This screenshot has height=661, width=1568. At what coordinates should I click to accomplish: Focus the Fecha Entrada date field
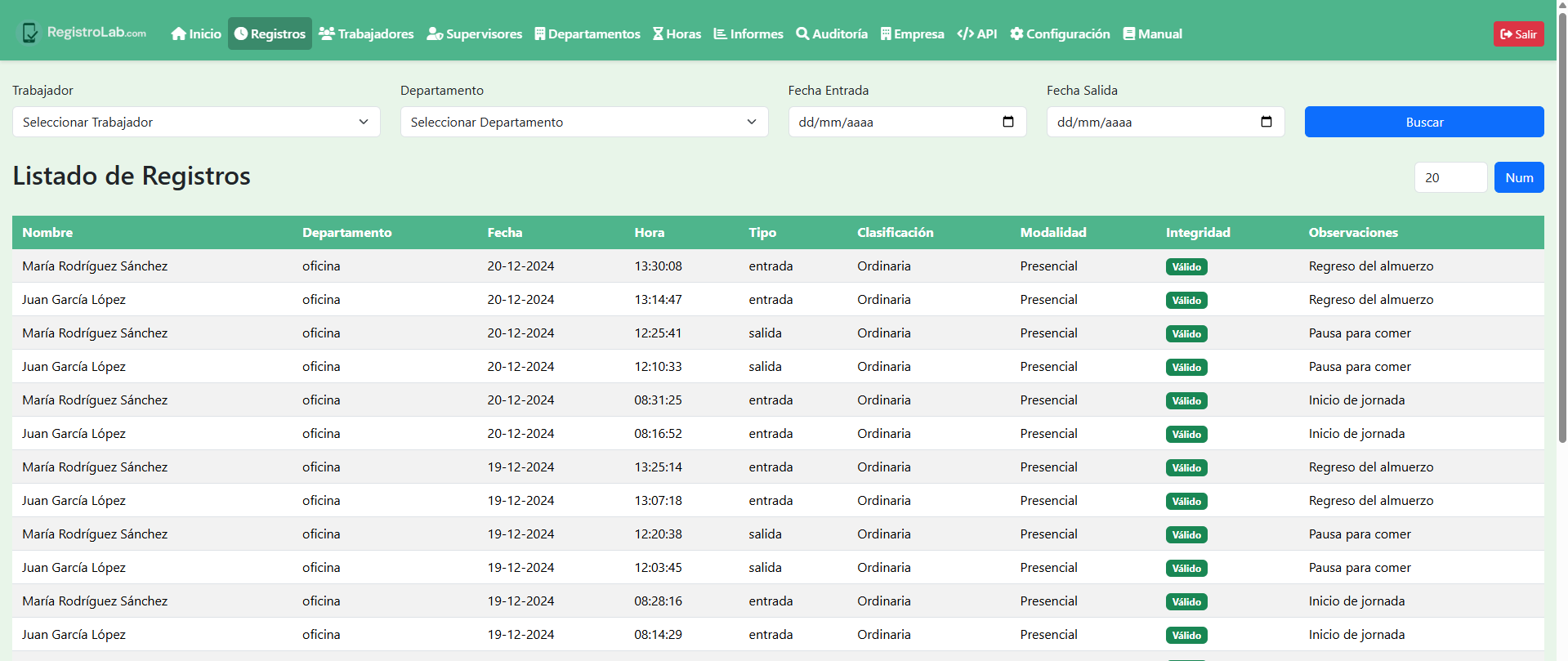(x=907, y=122)
